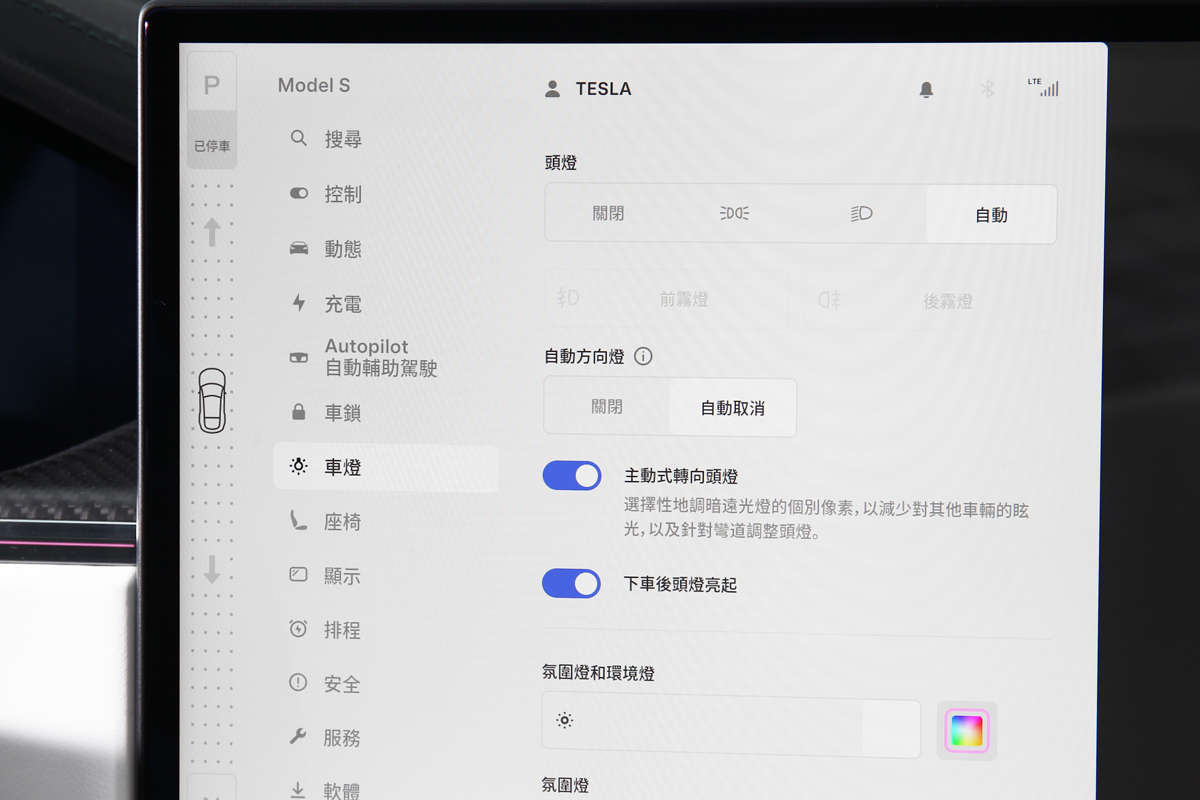
Task: Open notifications via the bell icon
Action: (926, 89)
